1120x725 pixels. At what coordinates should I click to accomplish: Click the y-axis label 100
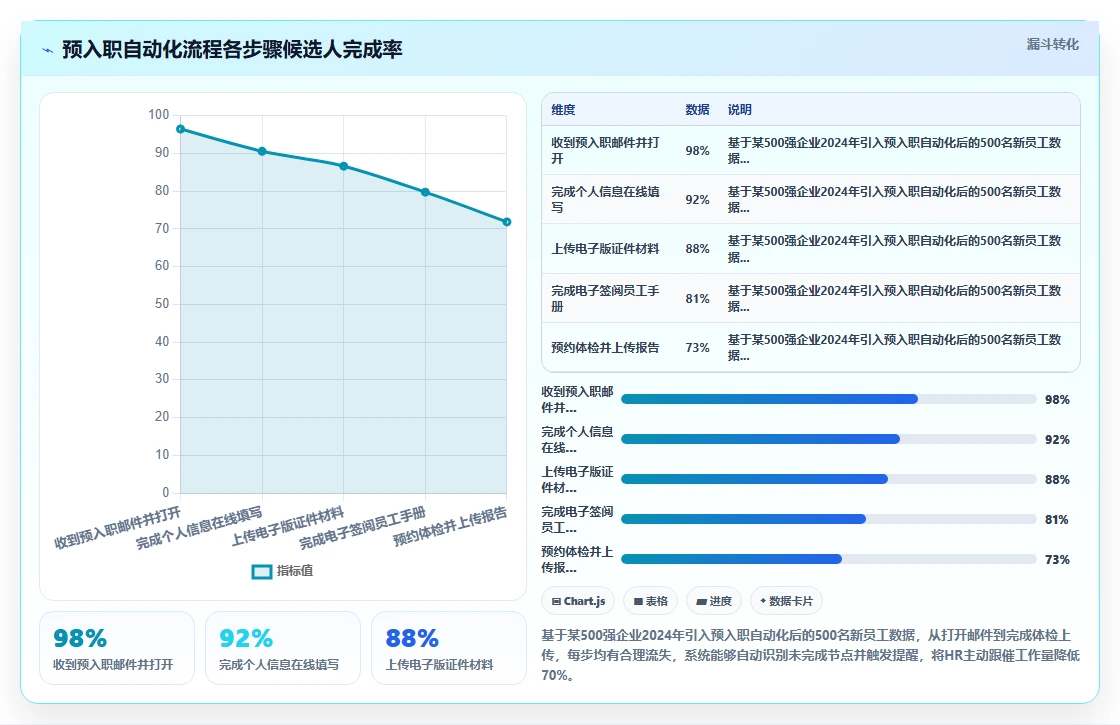point(159,115)
